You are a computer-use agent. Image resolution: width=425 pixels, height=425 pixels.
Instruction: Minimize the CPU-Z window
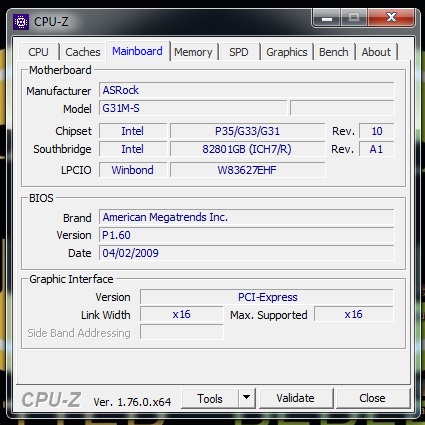327,17
